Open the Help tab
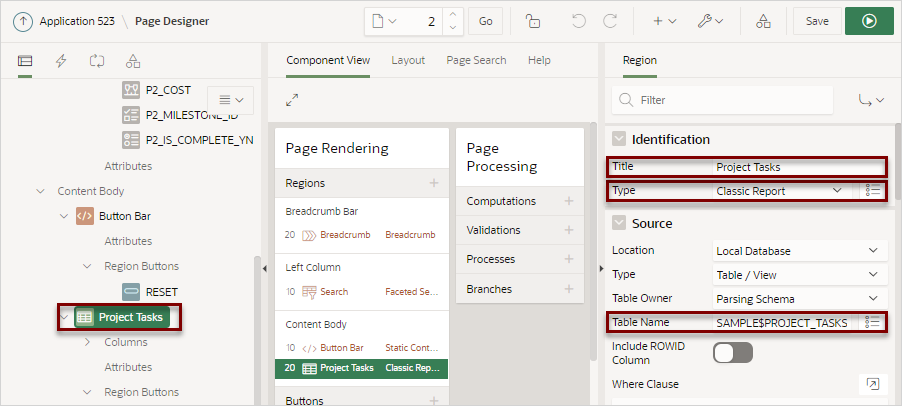Image resolution: width=902 pixels, height=406 pixels. click(539, 60)
